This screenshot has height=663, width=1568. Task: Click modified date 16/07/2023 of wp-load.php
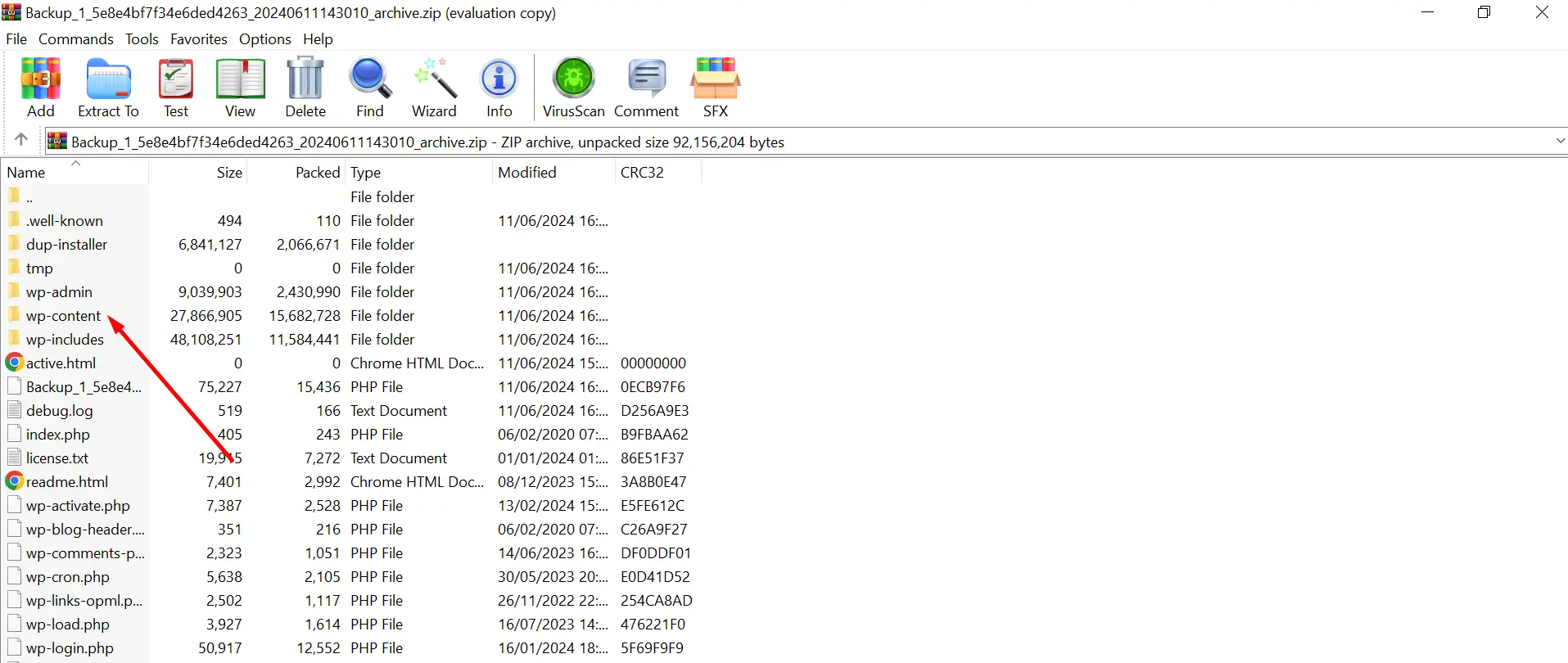[553, 624]
